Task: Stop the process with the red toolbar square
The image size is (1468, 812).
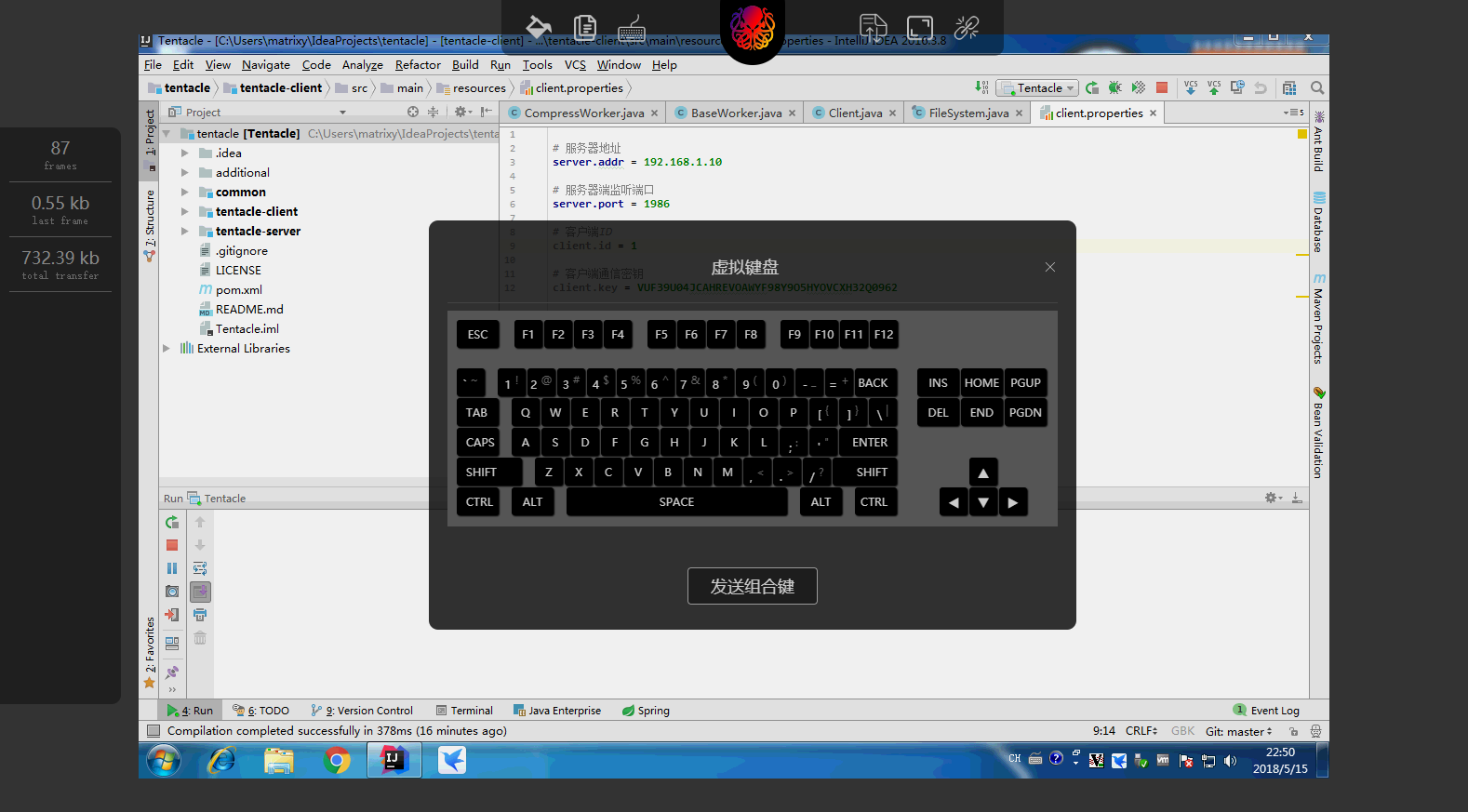Action: [1162, 87]
